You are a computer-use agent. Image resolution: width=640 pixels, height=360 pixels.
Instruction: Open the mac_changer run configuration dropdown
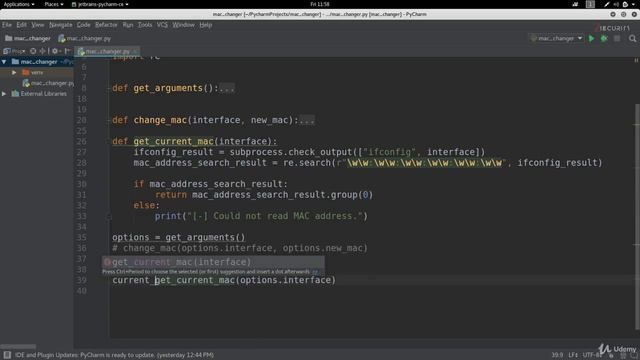coord(556,38)
